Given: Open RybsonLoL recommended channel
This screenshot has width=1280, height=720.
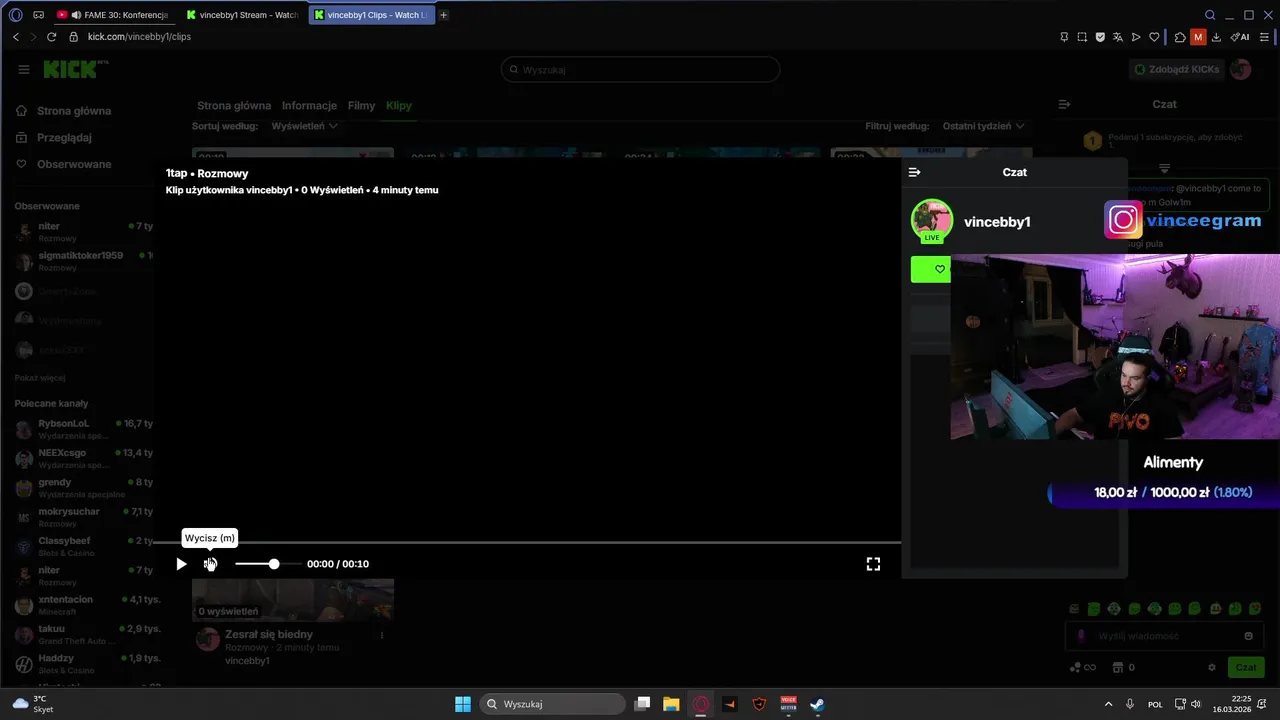Looking at the screenshot, I should 84,429.
